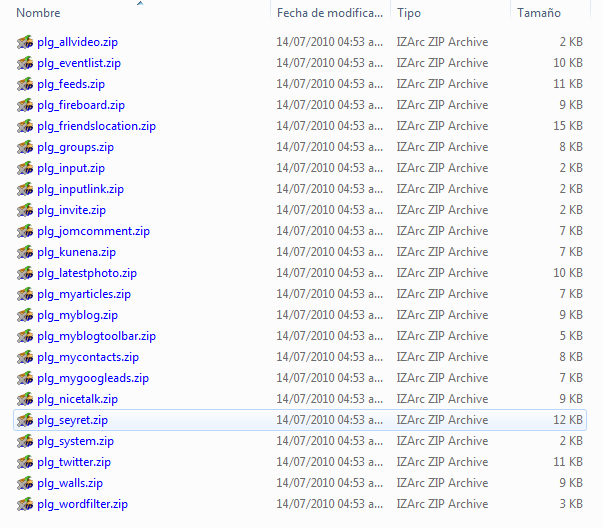Click the 3 KB size of plg_wordfilter.zip
The height and width of the screenshot is (528, 602).
pyautogui.click(x=571, y=504)
